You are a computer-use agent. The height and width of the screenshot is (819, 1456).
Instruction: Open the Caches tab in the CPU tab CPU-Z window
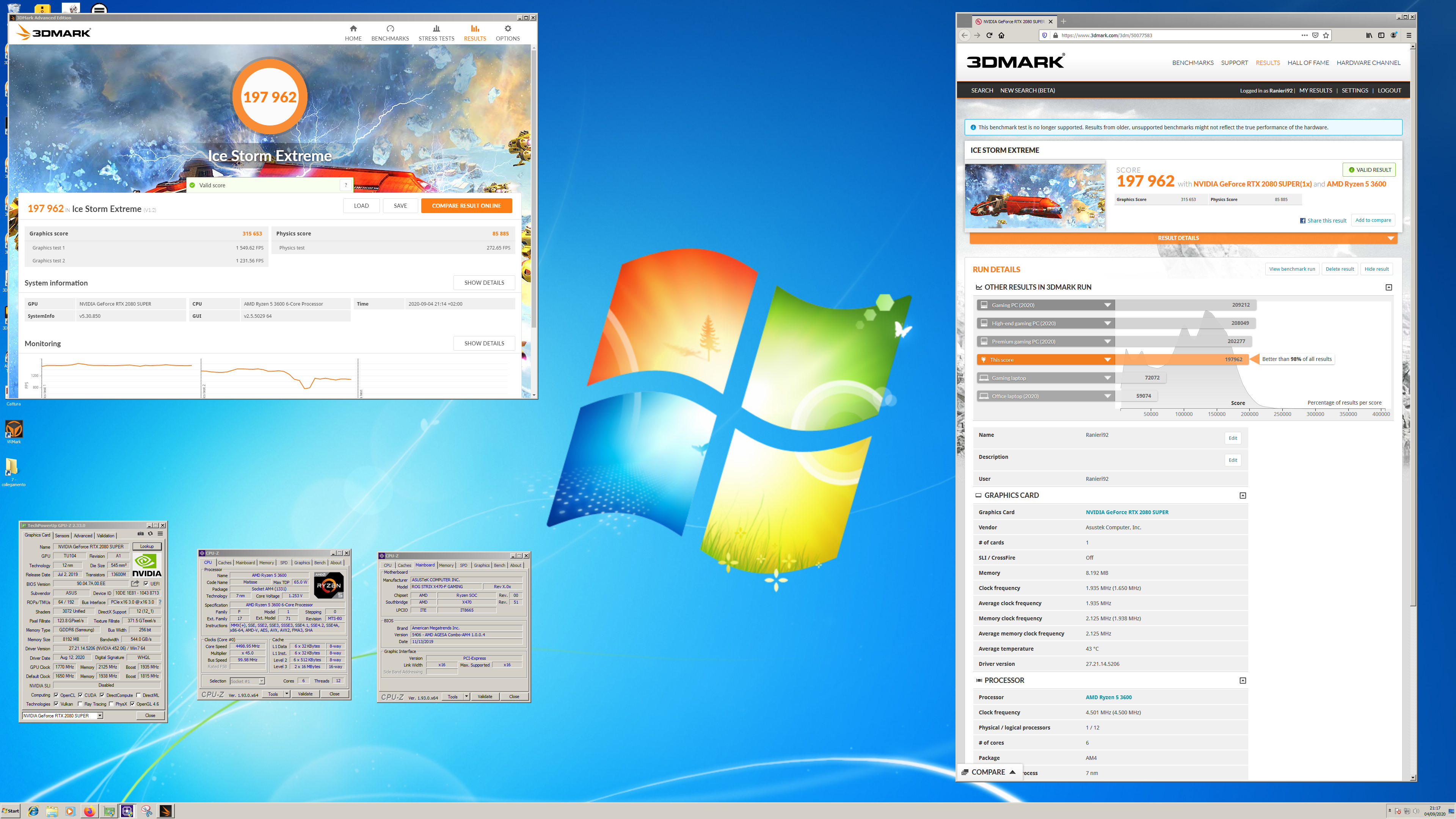pyautogui.click(x=224, y=562)
